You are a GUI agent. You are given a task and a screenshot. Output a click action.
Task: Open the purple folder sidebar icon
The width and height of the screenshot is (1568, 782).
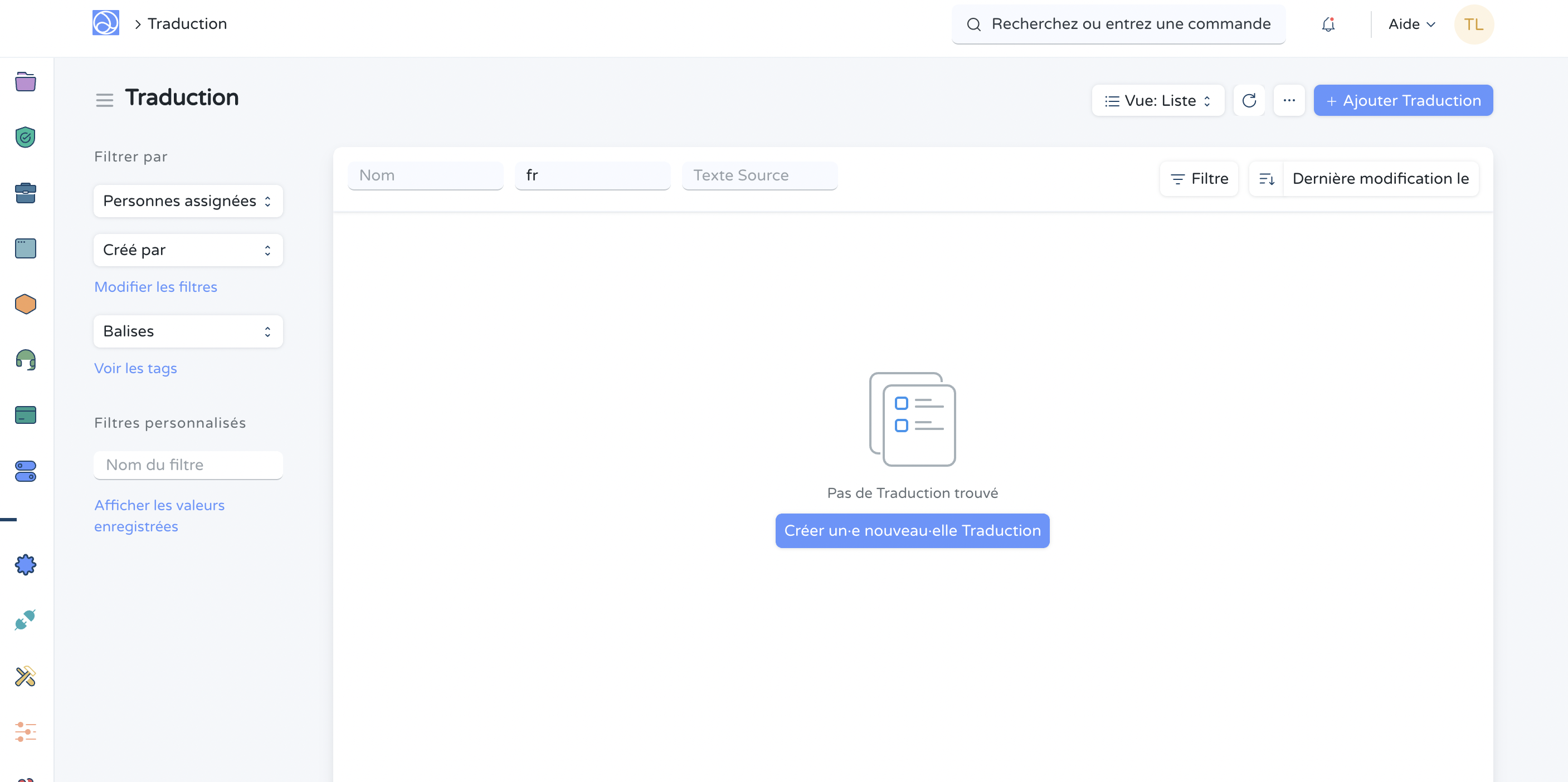26,81
